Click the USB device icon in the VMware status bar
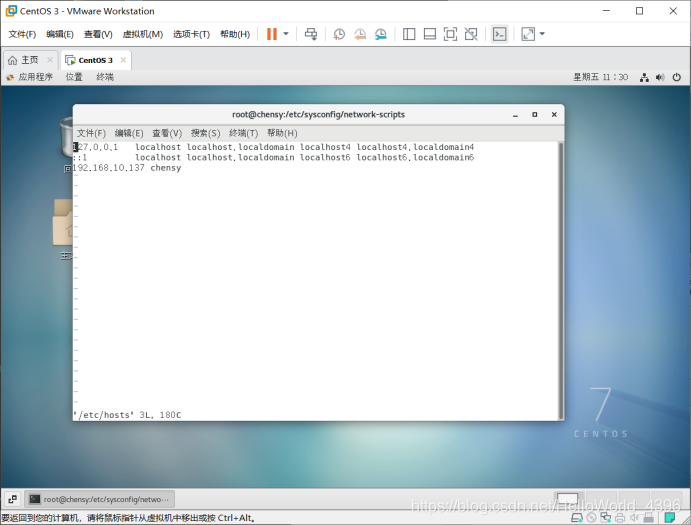691x525 pixels. click(649, 518)
